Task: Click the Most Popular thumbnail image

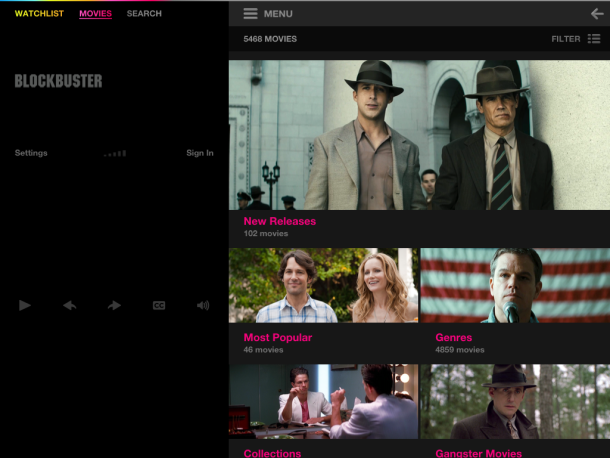Action: pos(323,285)
